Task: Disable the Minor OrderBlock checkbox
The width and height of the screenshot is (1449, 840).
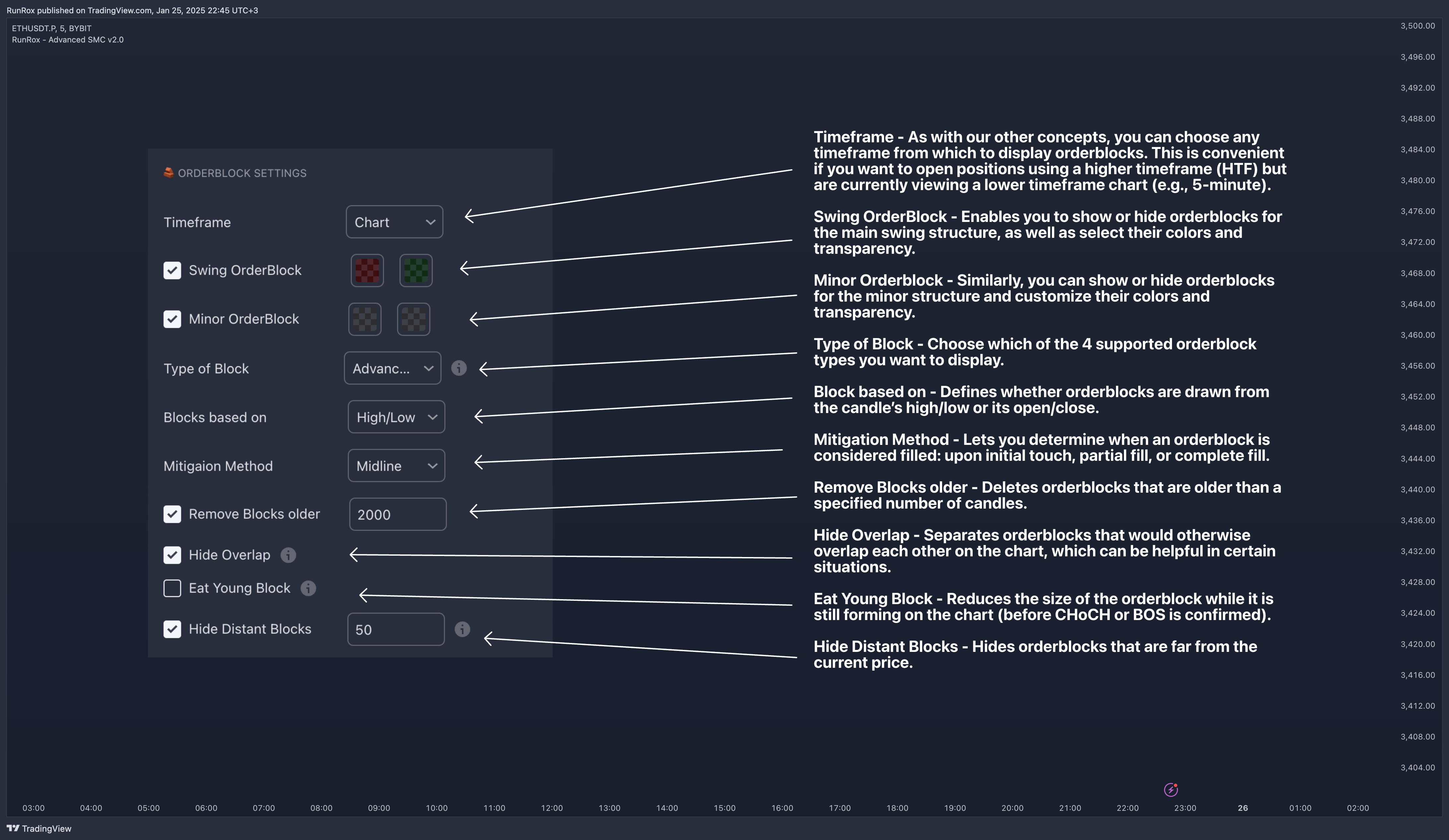Action: coord(172,319)
